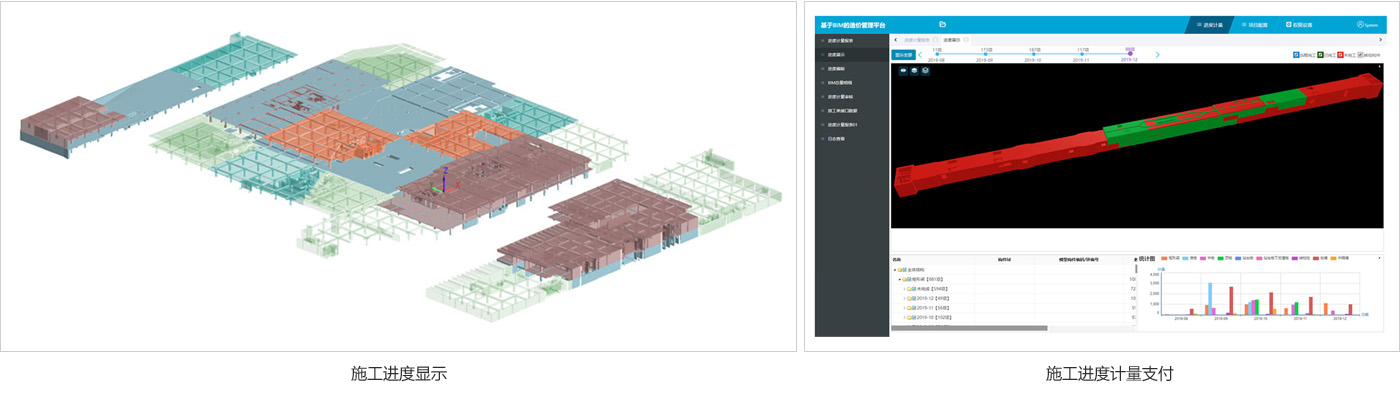Open the 项目配置 tab in the header

click(x=1255, y=24)
